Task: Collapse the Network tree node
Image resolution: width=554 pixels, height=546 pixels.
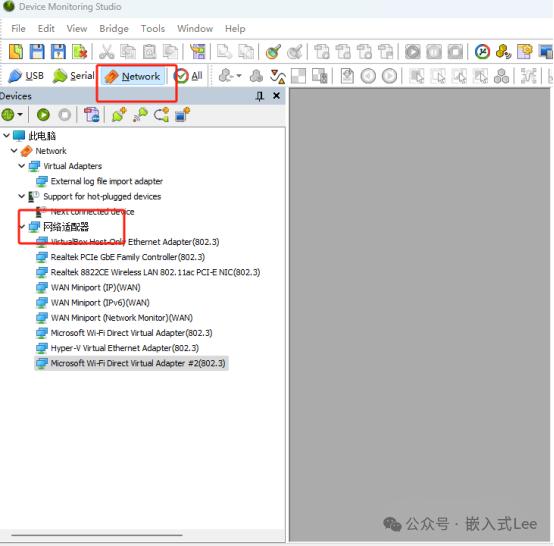Action: click(14, 151)
